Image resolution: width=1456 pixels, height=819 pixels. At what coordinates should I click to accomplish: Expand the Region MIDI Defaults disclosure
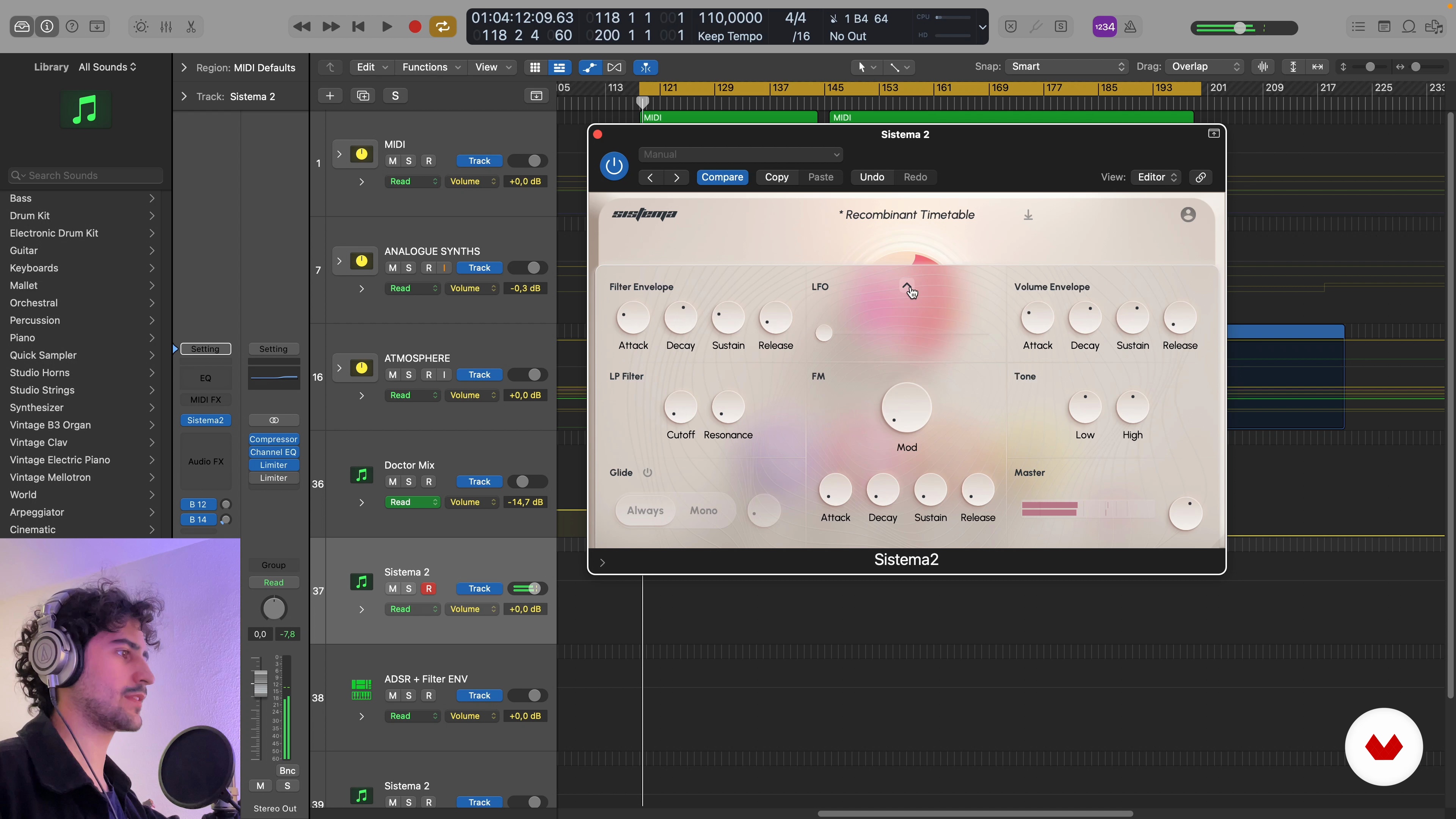click(184, 68)
